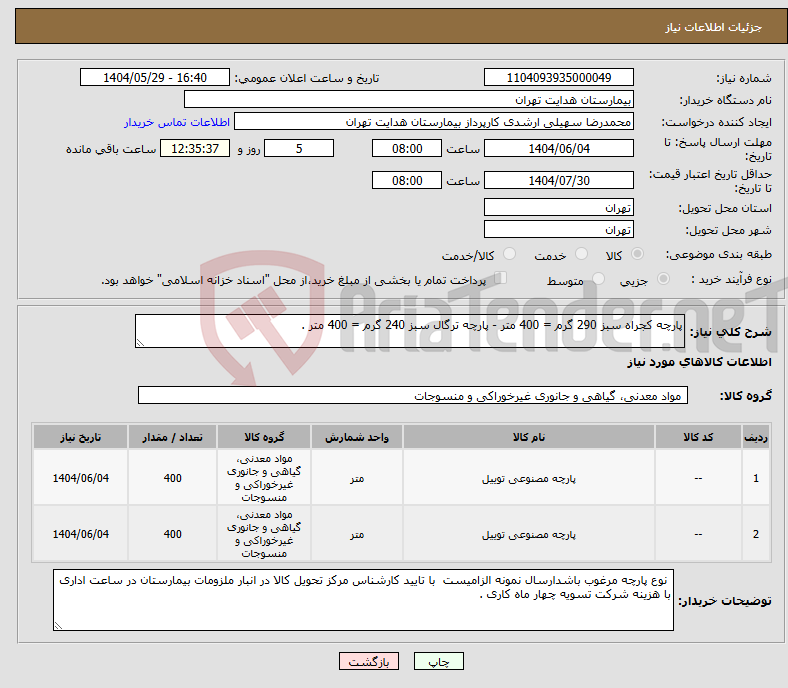
Task: Click the response deadline time 08:00 field
Action: click(407, 148)
